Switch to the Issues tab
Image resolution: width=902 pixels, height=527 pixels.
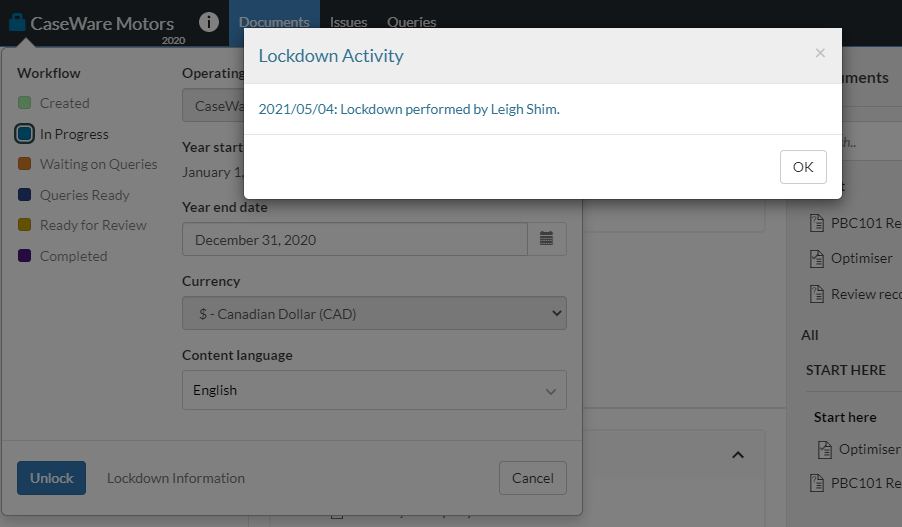349,22
